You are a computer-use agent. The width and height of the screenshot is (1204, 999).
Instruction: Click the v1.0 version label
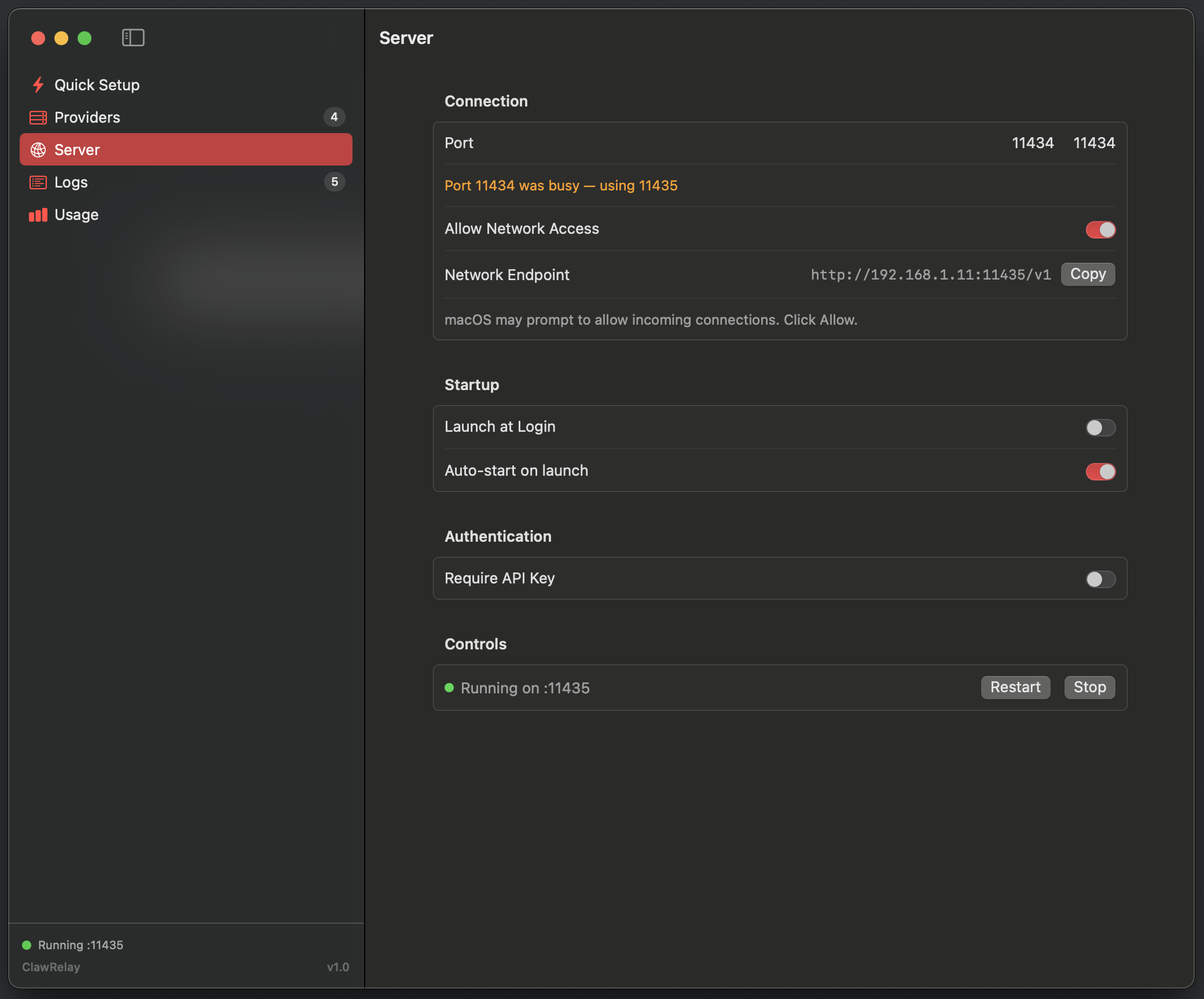click(x=338, y=967)
